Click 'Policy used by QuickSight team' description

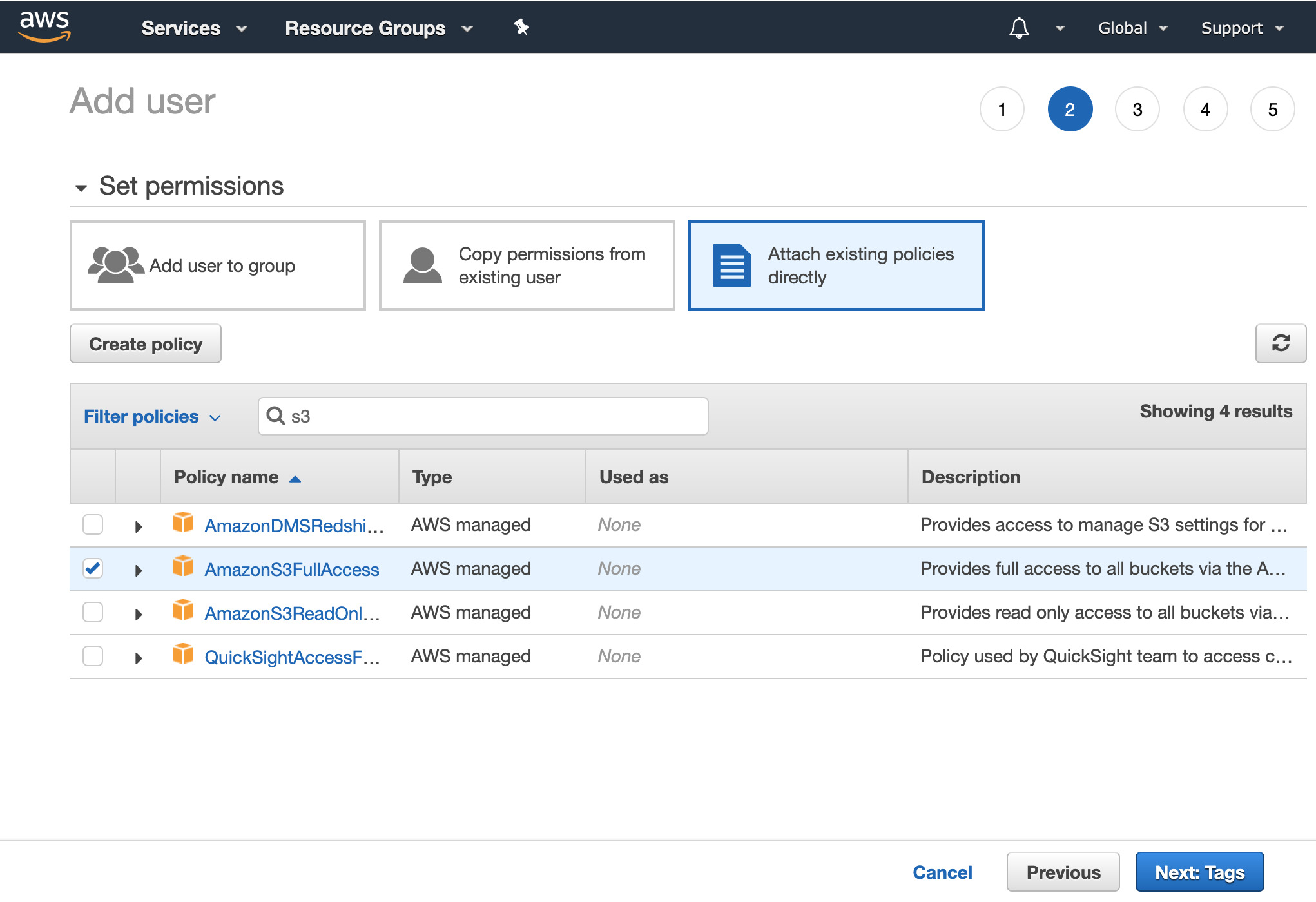coord(1106,656)
